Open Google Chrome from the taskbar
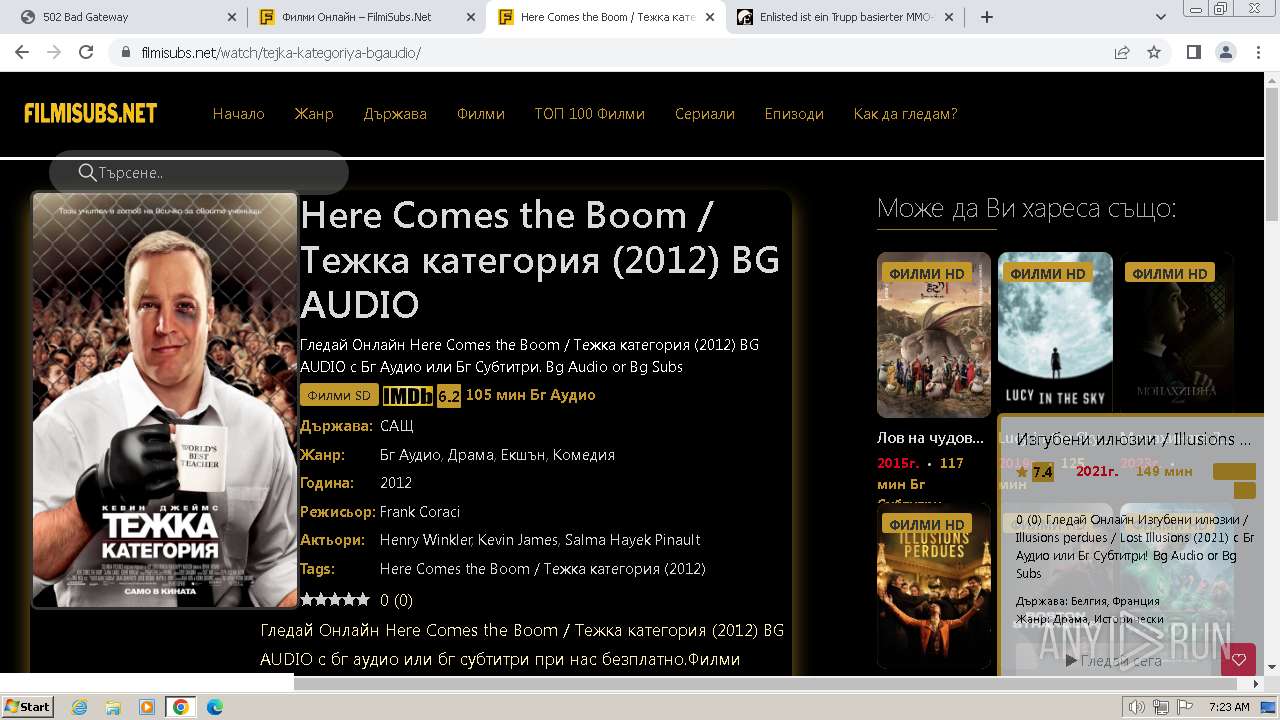The height and width of the screenshot is (720, 1280). pyautogui.click(x=181, y=707)
